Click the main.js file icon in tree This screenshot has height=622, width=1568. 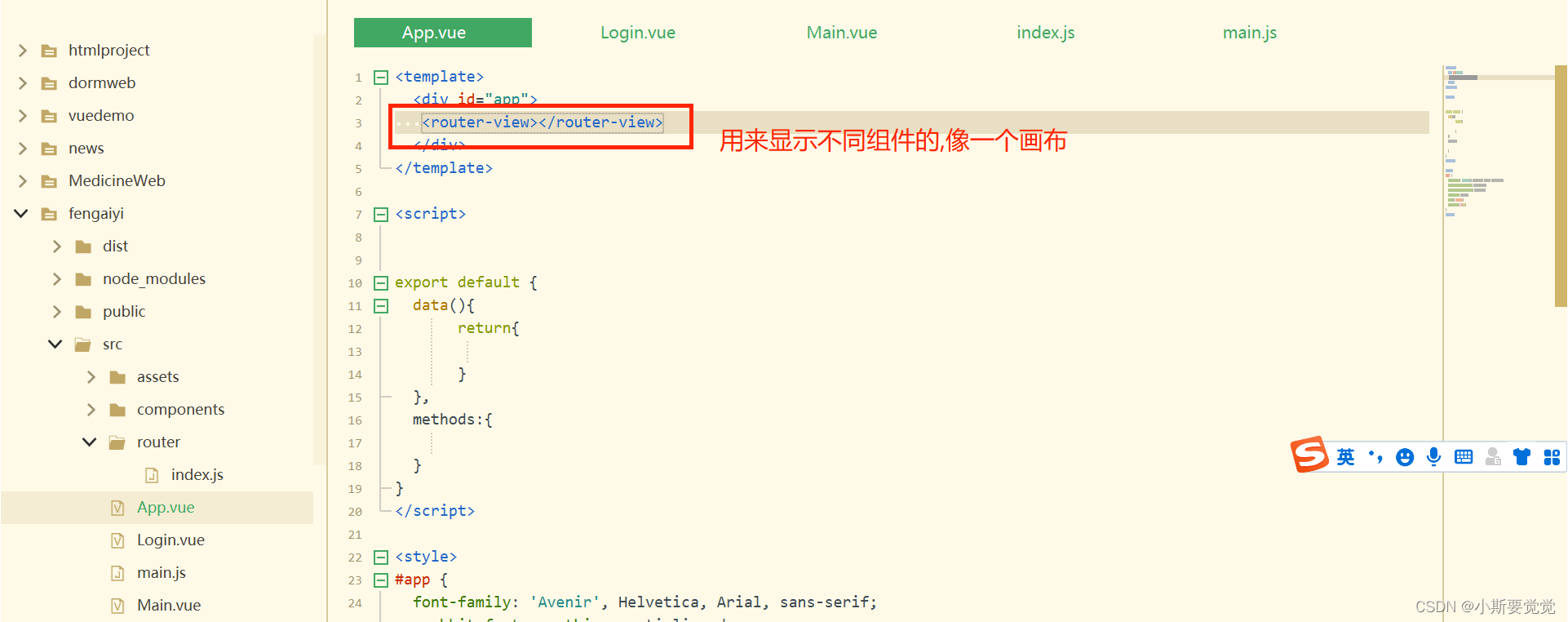(x=117, y=573)
